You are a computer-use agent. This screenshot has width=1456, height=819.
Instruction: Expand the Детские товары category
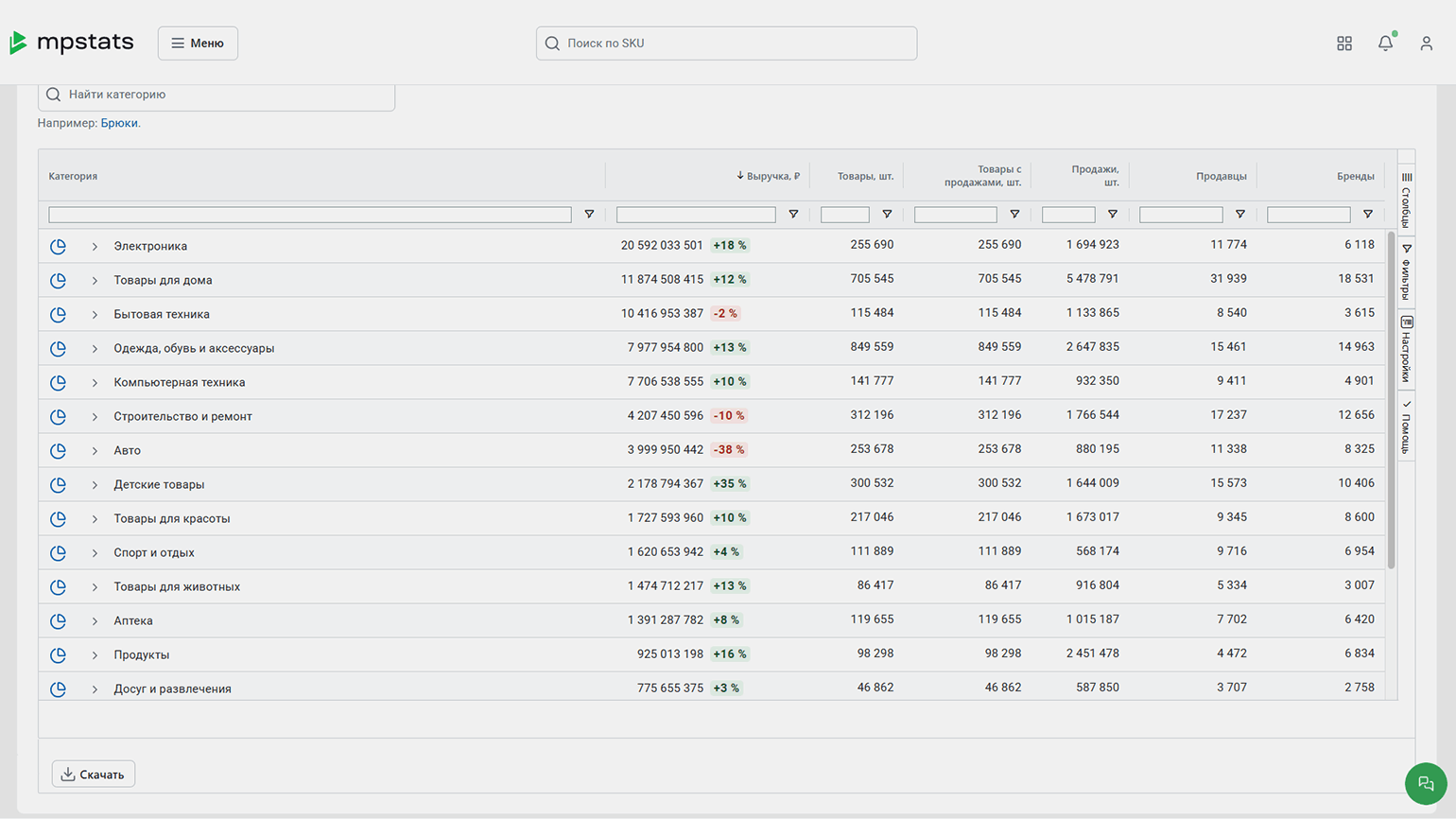95,484
